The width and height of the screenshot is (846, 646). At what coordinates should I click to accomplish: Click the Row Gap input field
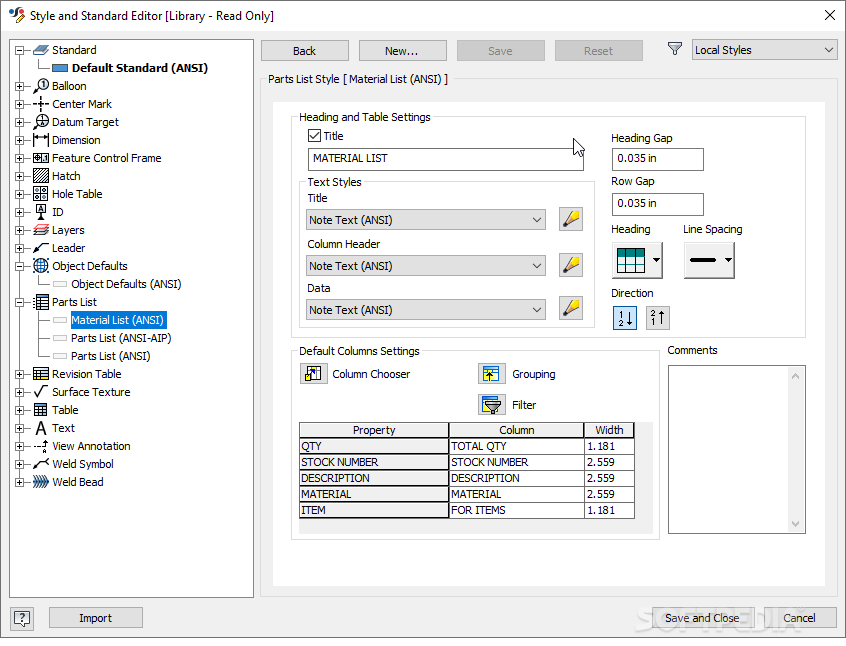[658, 203]
